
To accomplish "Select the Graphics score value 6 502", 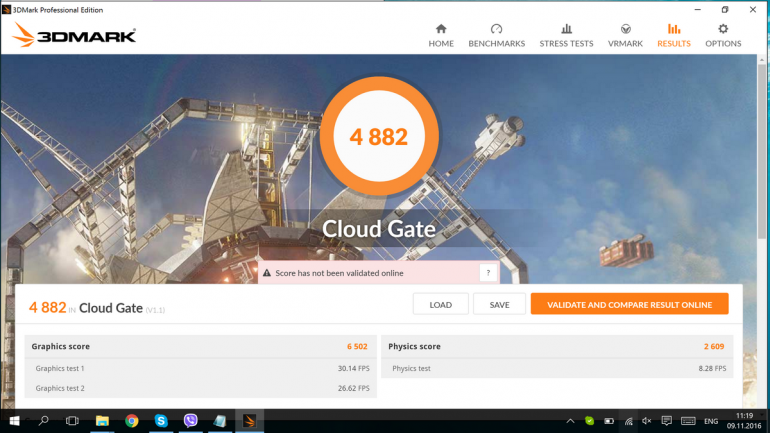I will pos(357,347).
